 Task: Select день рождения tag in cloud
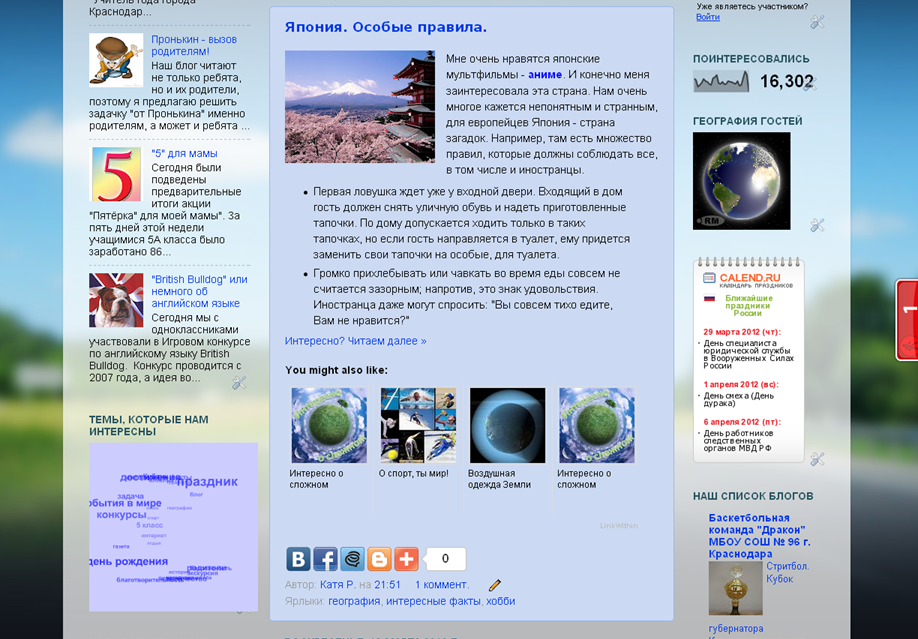click(129, 561)
